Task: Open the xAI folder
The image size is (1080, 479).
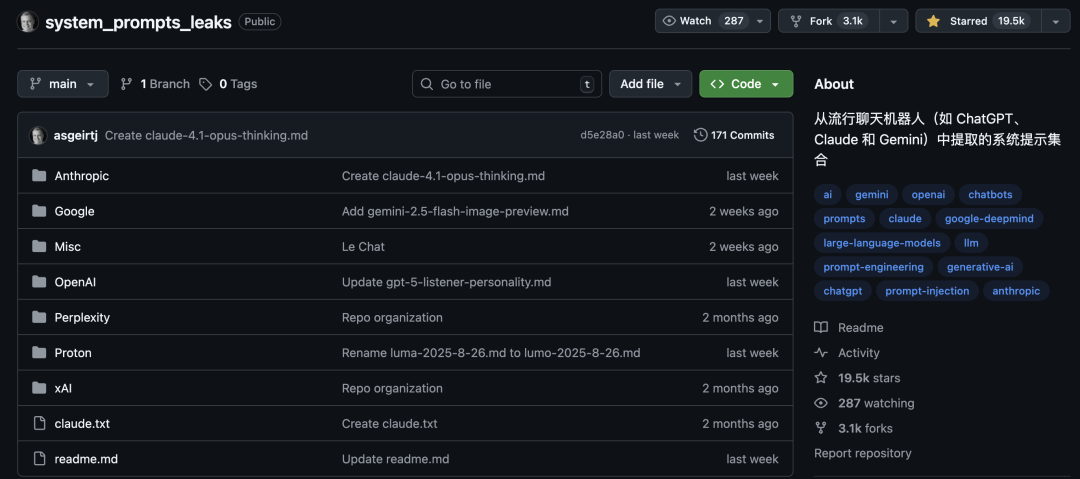Action: (63, 388)
